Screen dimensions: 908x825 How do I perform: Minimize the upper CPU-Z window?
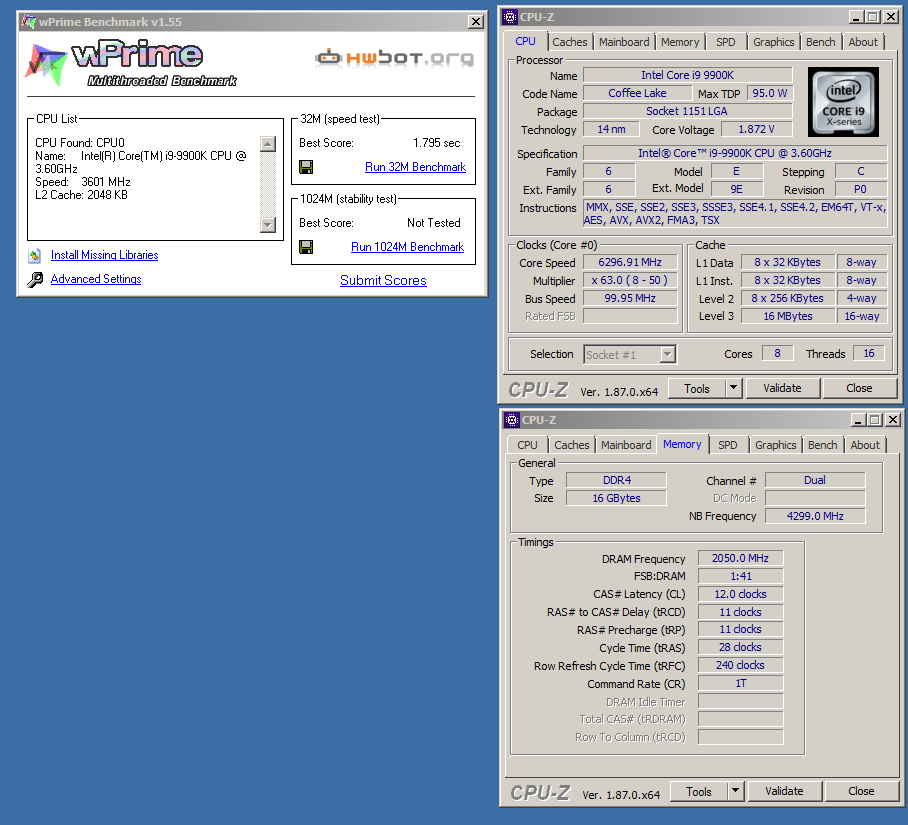click(856, 17)
